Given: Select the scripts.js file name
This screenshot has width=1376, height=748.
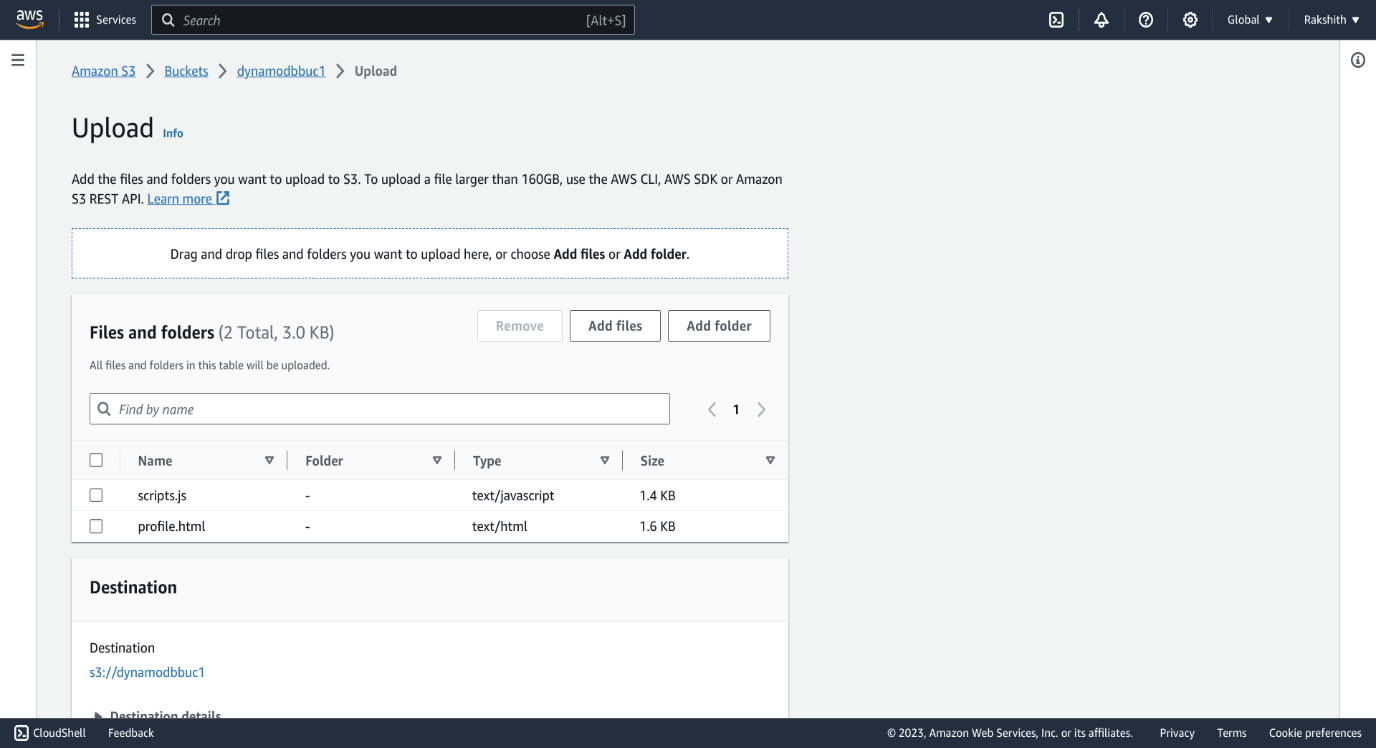Looking at the screenshot, I should [162, 495].
